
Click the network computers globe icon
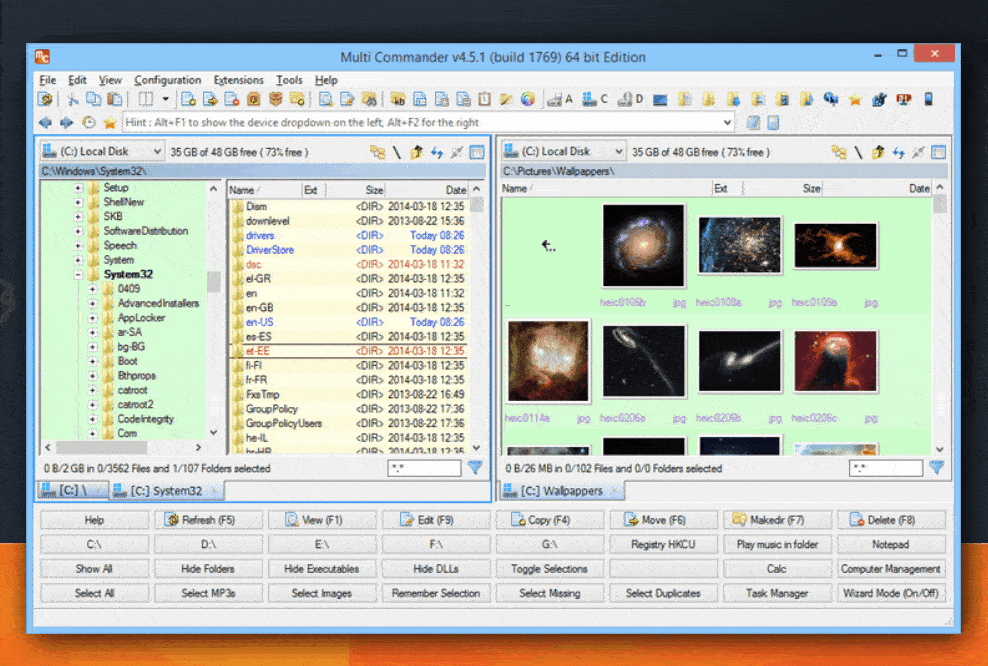click(x=831, y=99)
